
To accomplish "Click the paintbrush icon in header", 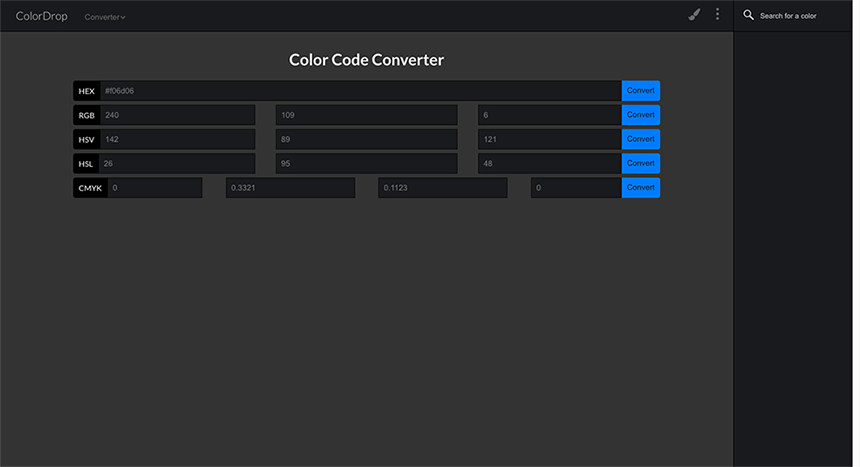I will (x=694, y=15).
